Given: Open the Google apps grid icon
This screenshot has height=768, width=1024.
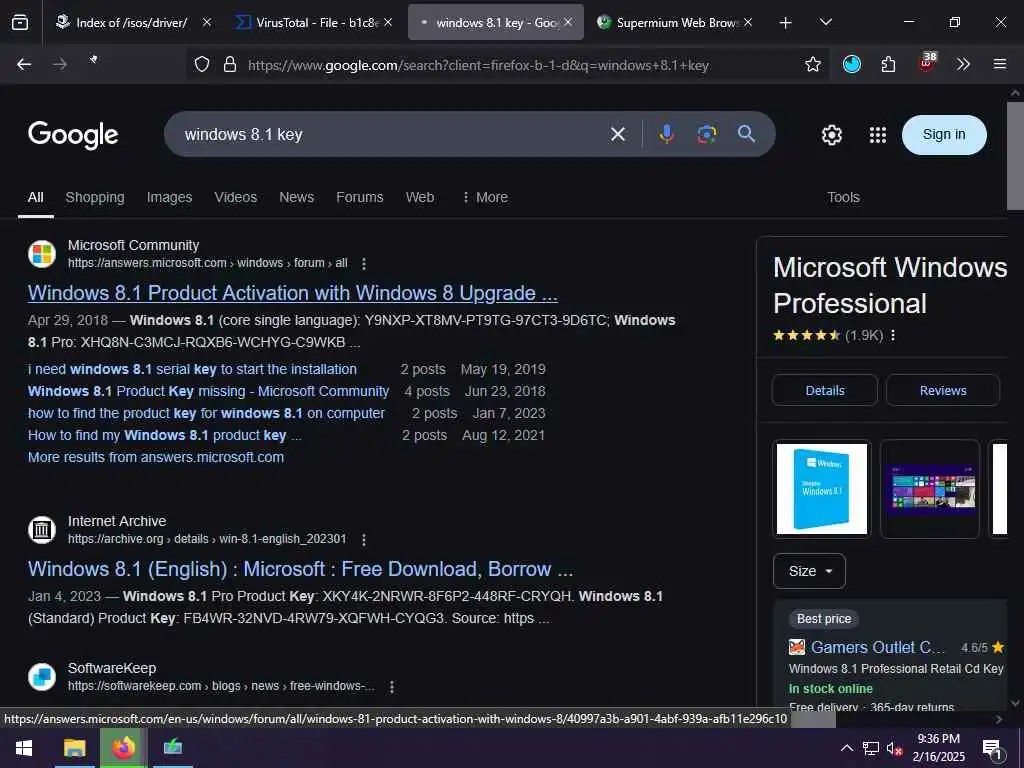Looking at the screenshot, I should 878,135.
